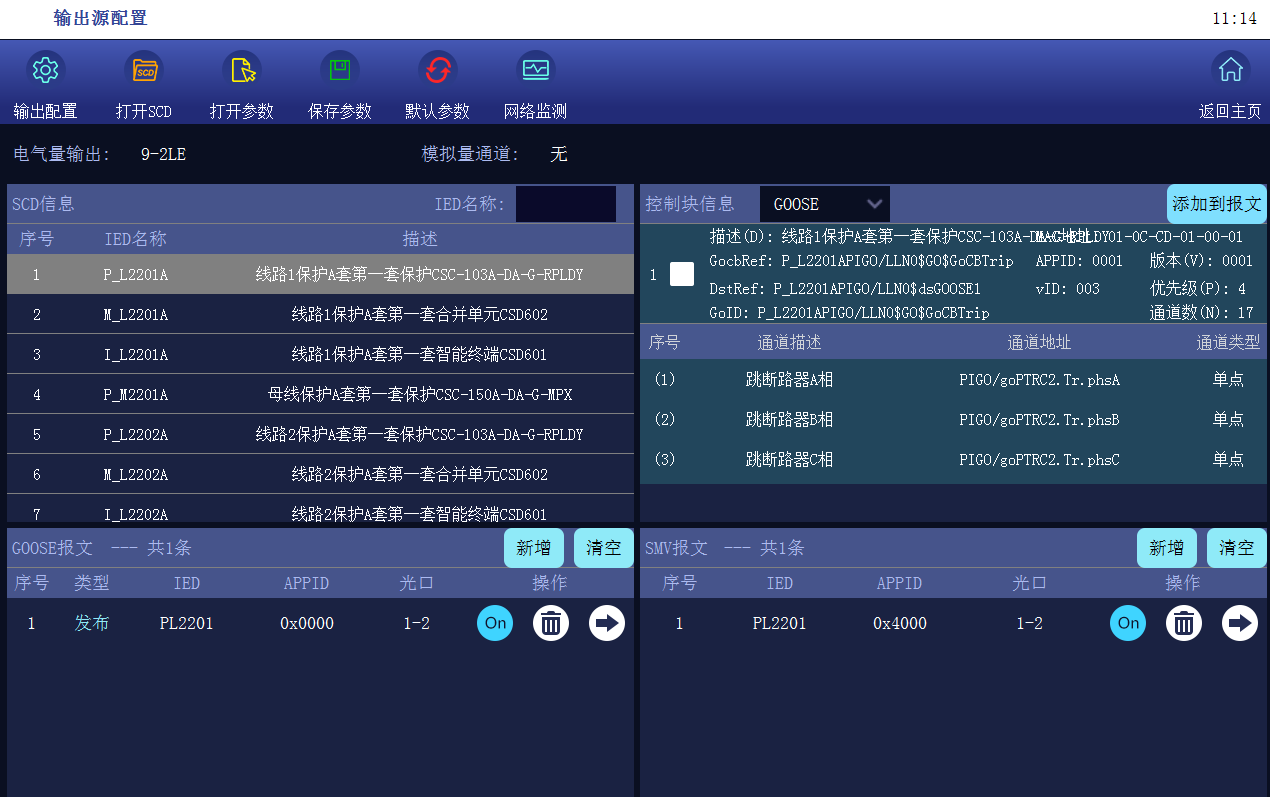Toggle the SMV message On switch
The width and height of the screenshot is (1270, 797).
coord(1128,623)
